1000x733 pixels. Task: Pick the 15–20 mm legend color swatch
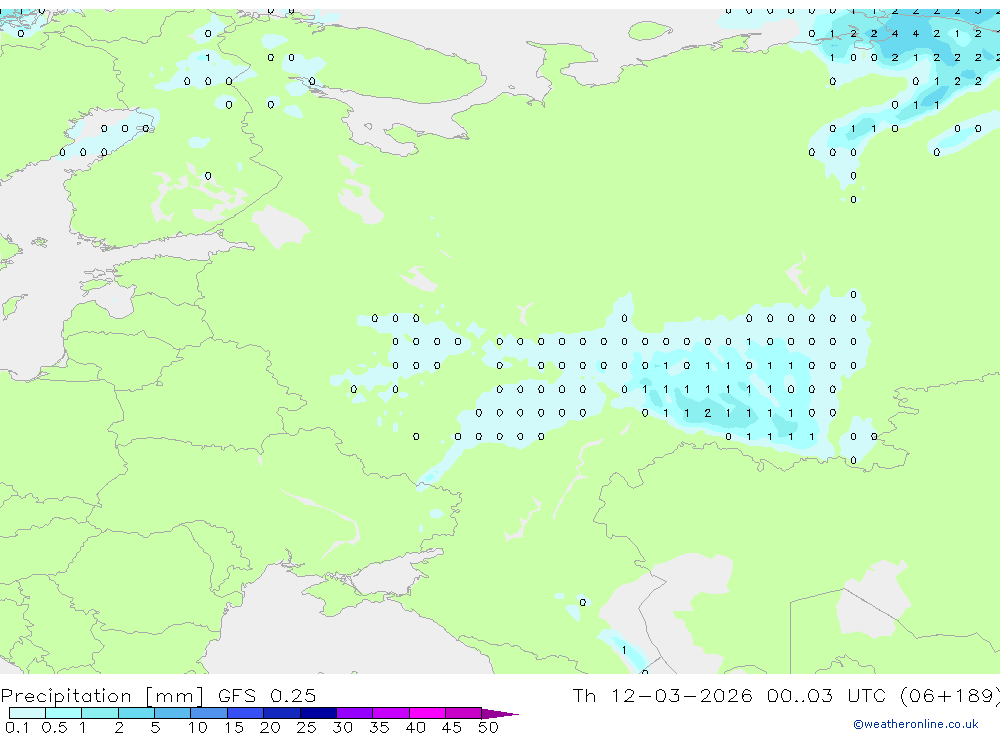tap(246, 713)
